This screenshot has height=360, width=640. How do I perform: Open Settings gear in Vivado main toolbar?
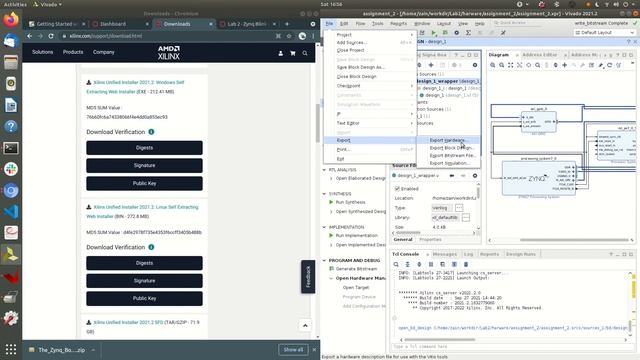tap(457, 33)
